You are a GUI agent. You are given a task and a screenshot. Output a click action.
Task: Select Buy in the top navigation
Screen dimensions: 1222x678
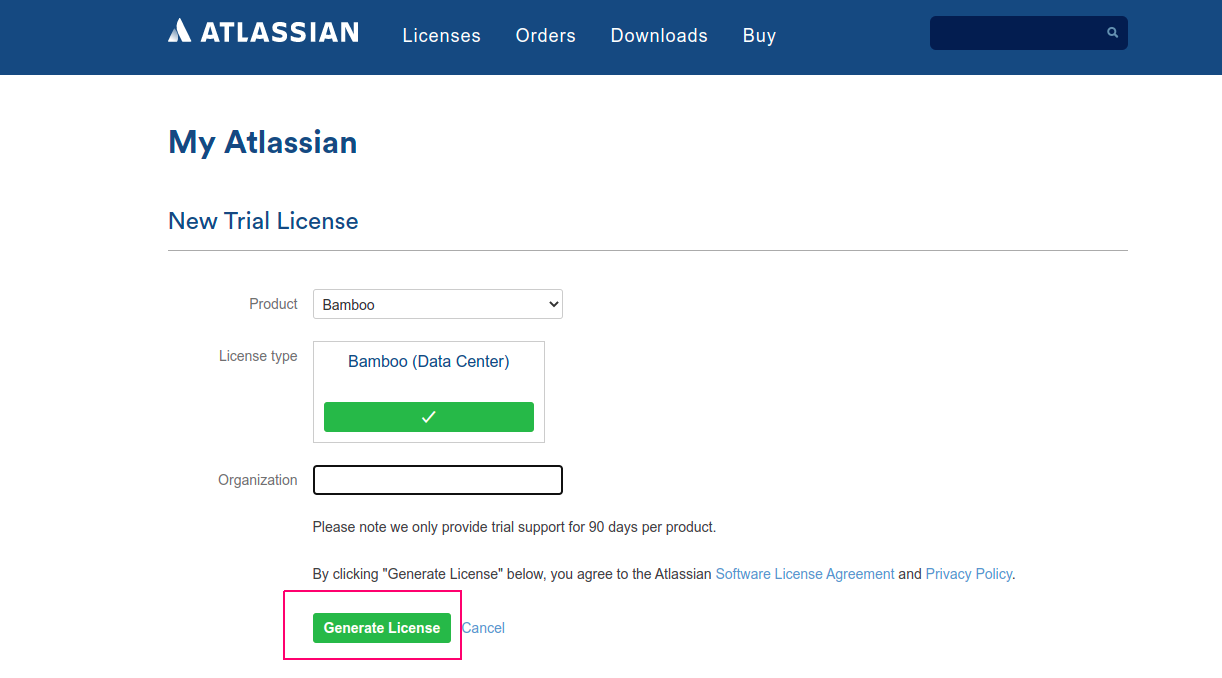(x=759, y=36)
